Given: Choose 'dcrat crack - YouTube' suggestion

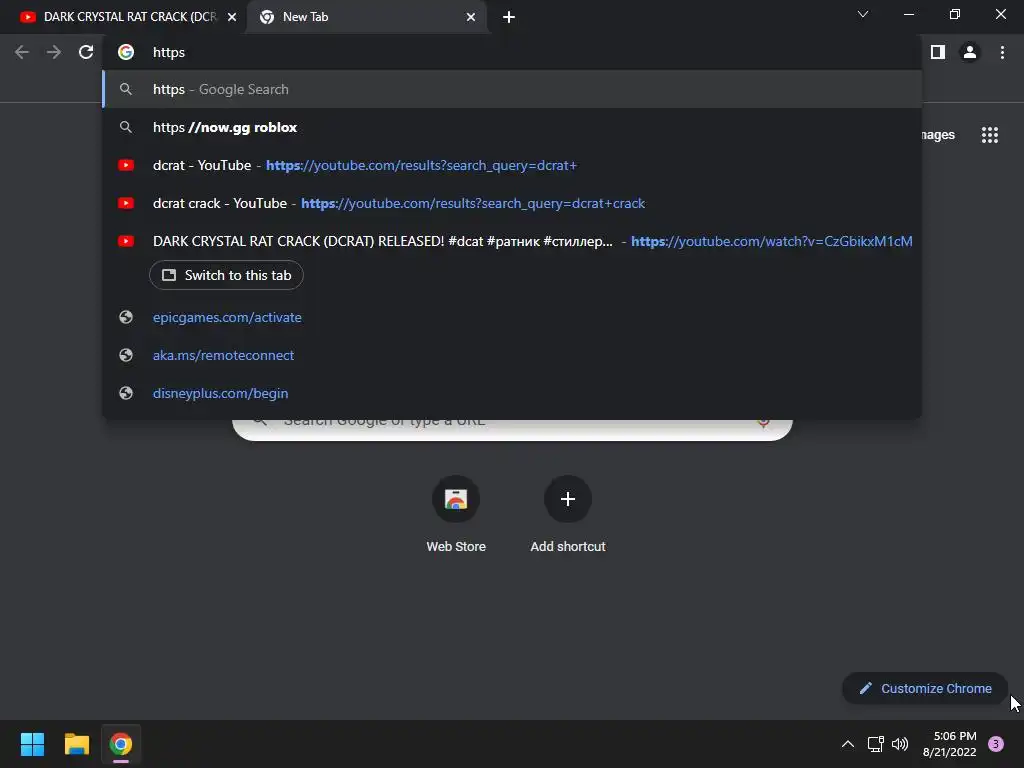Looking at the screenshot, I should point(512,203).
